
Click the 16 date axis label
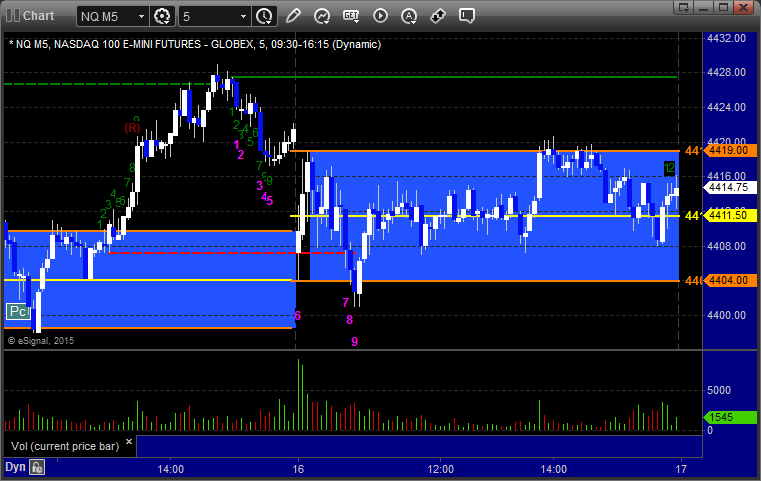(298, 469)
